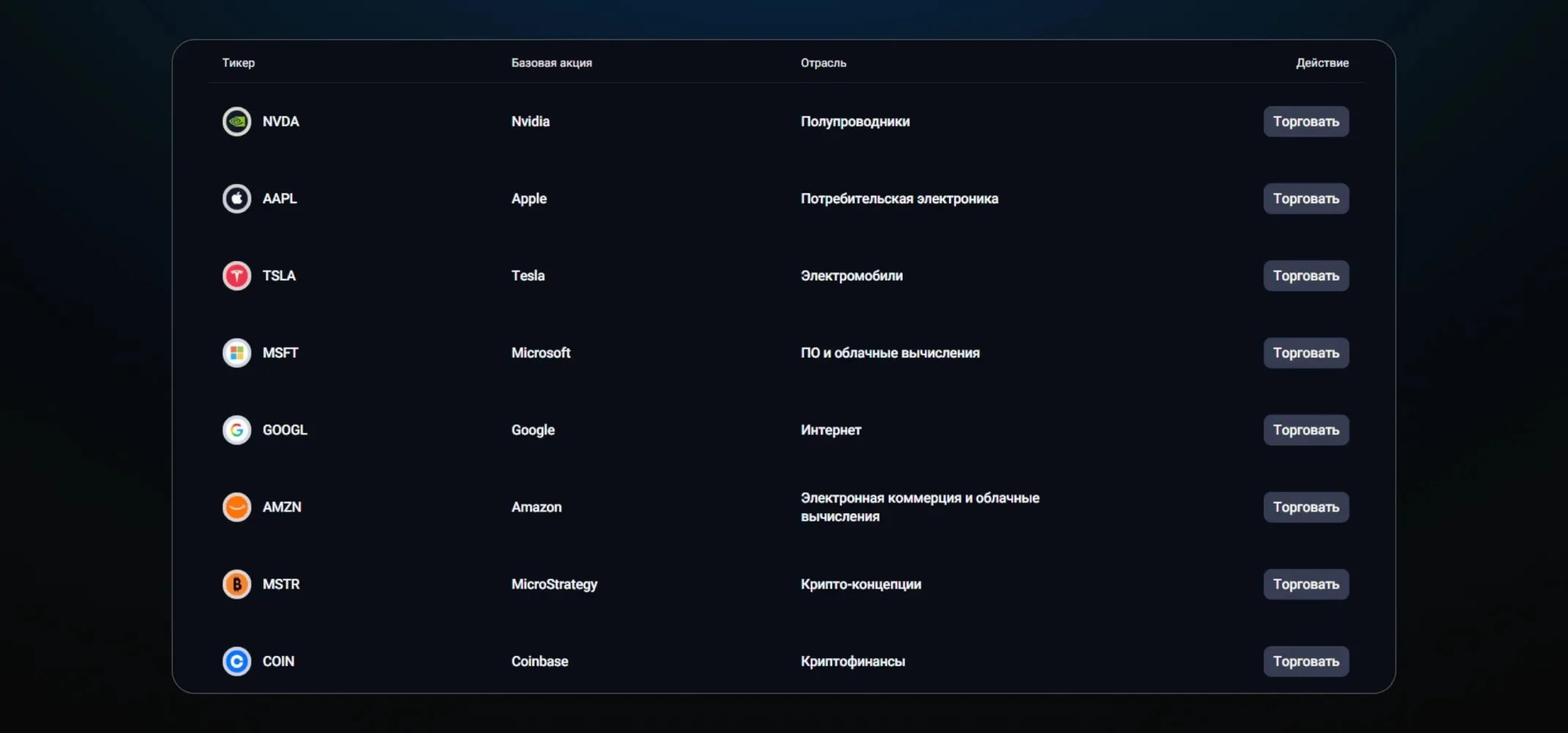Trade MSTR using Торговать button
This screenshot has width=1568, height=733.
[x=1306, y=584]
